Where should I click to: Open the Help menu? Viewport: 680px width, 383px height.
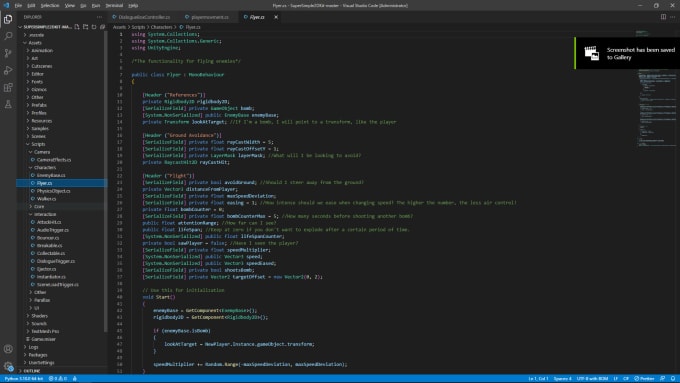click(133, 5)
